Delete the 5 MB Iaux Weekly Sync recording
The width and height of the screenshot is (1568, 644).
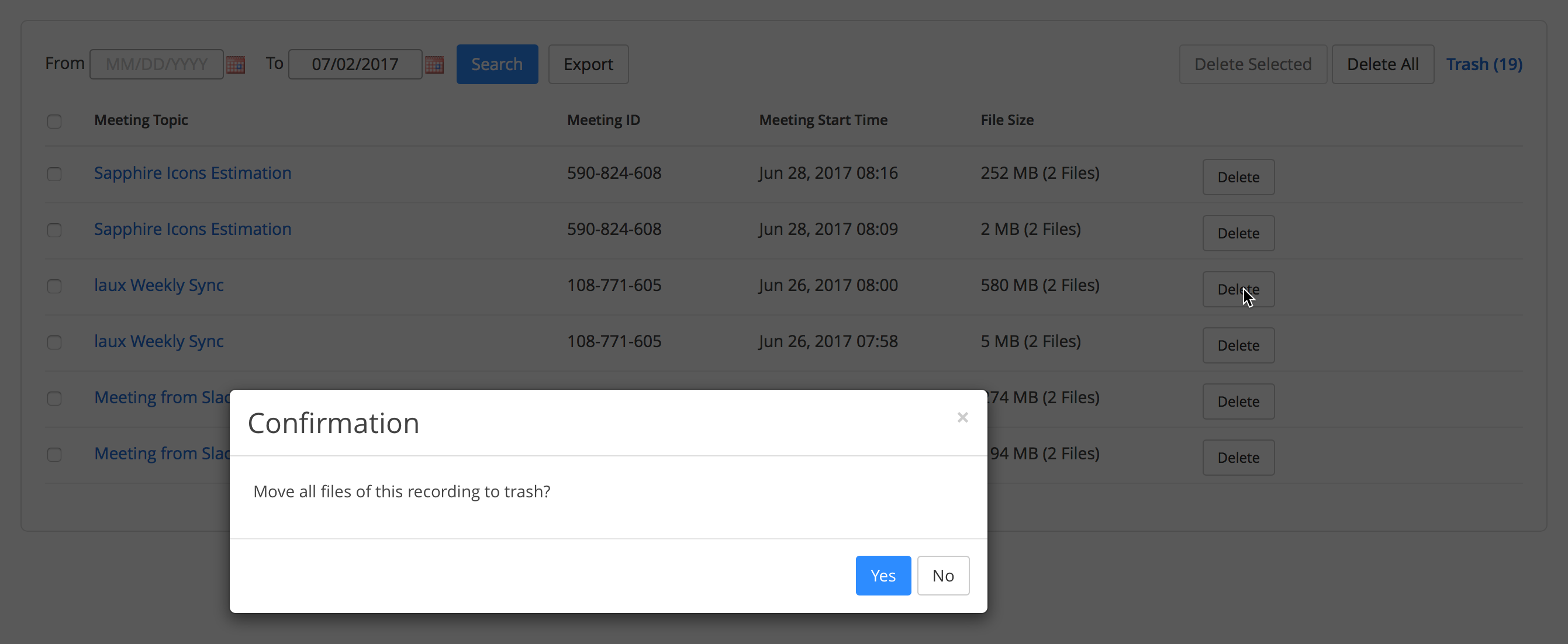click(1238, 345)
